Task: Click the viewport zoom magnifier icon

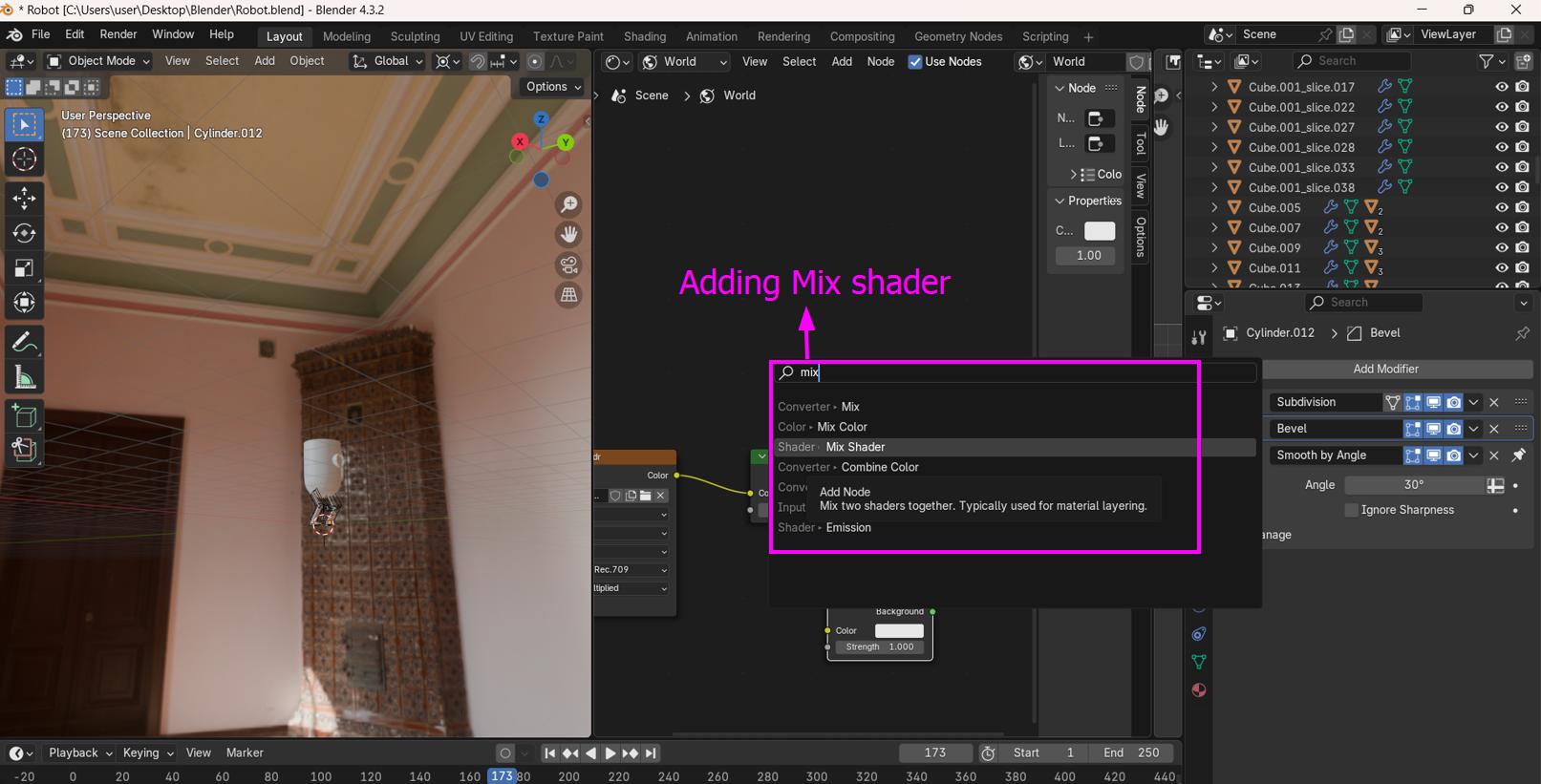Action: tap(569, 204)
